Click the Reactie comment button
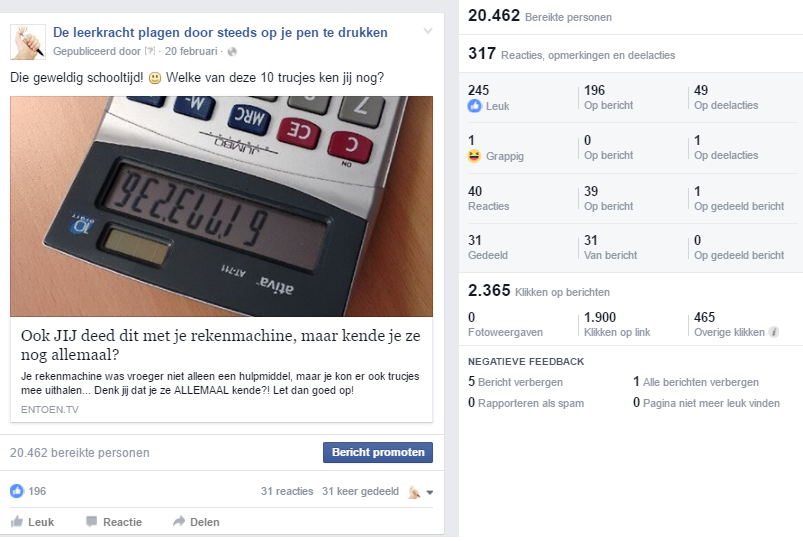Image resolution: width=803 pixels, height=541 pixels. point(114,522)
